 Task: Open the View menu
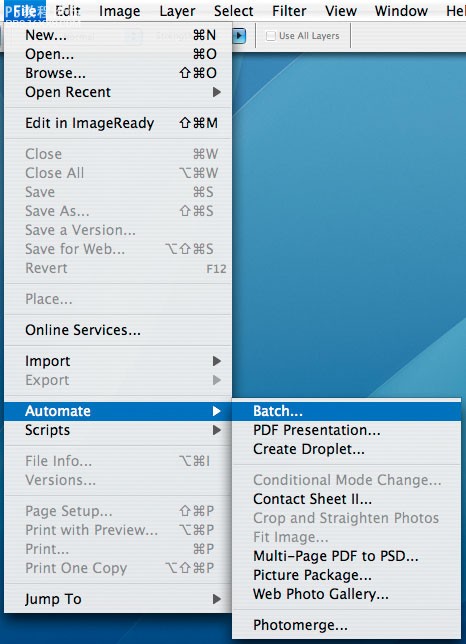(341, 11)
